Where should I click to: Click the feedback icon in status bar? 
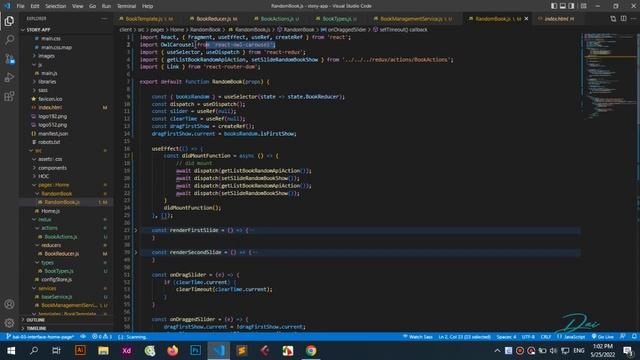click(x=622, y=337)
